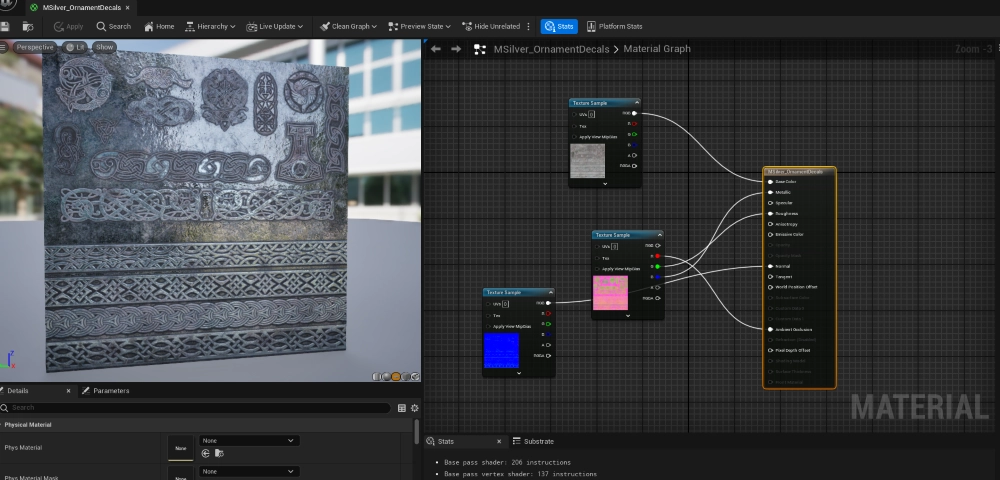Expand the Phys Material None dropdown

click(248, 440)
